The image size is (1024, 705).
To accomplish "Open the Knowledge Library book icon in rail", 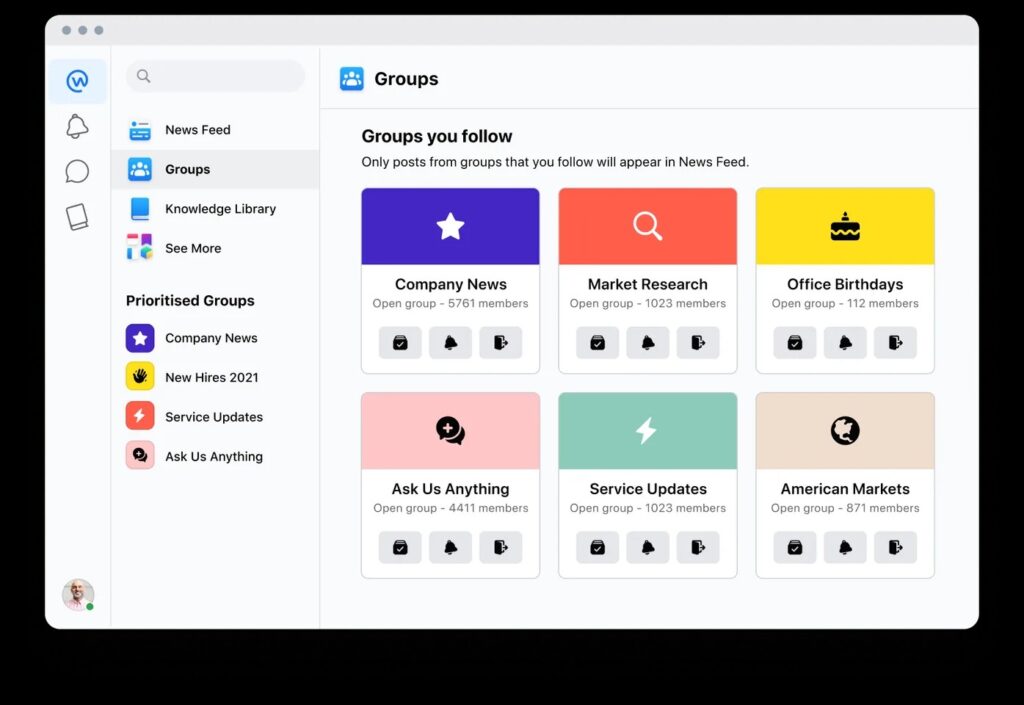I will coord(77,217).
